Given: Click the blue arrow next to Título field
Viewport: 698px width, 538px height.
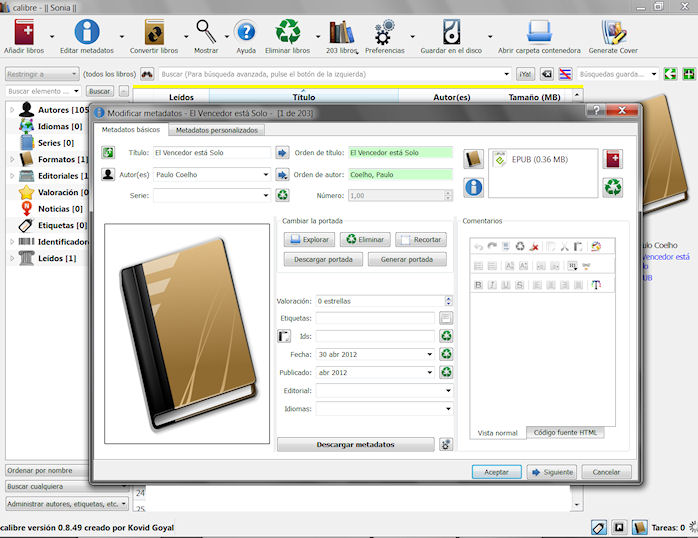Looking at the screenshot, I should [x=282, y=153].
